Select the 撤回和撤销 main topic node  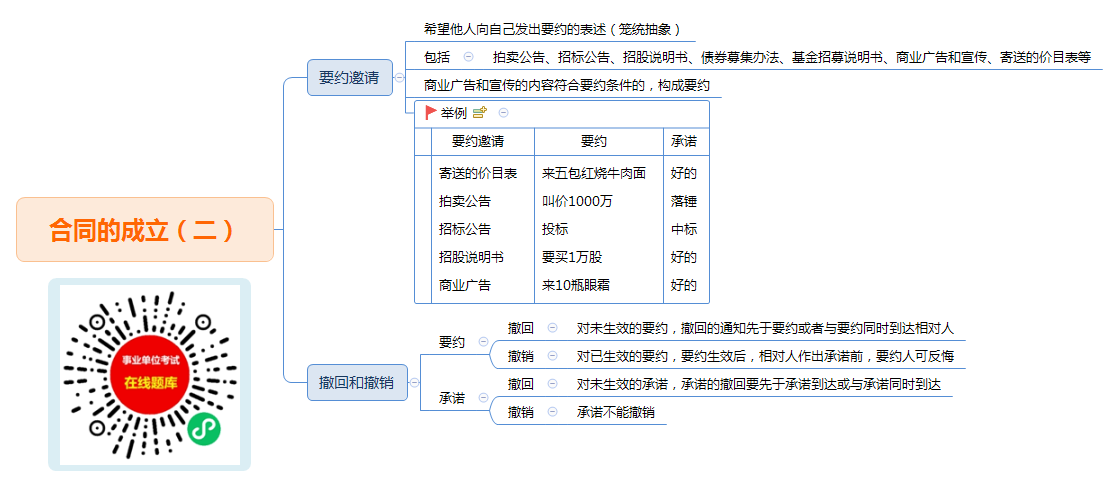click(x=356, y=383)
